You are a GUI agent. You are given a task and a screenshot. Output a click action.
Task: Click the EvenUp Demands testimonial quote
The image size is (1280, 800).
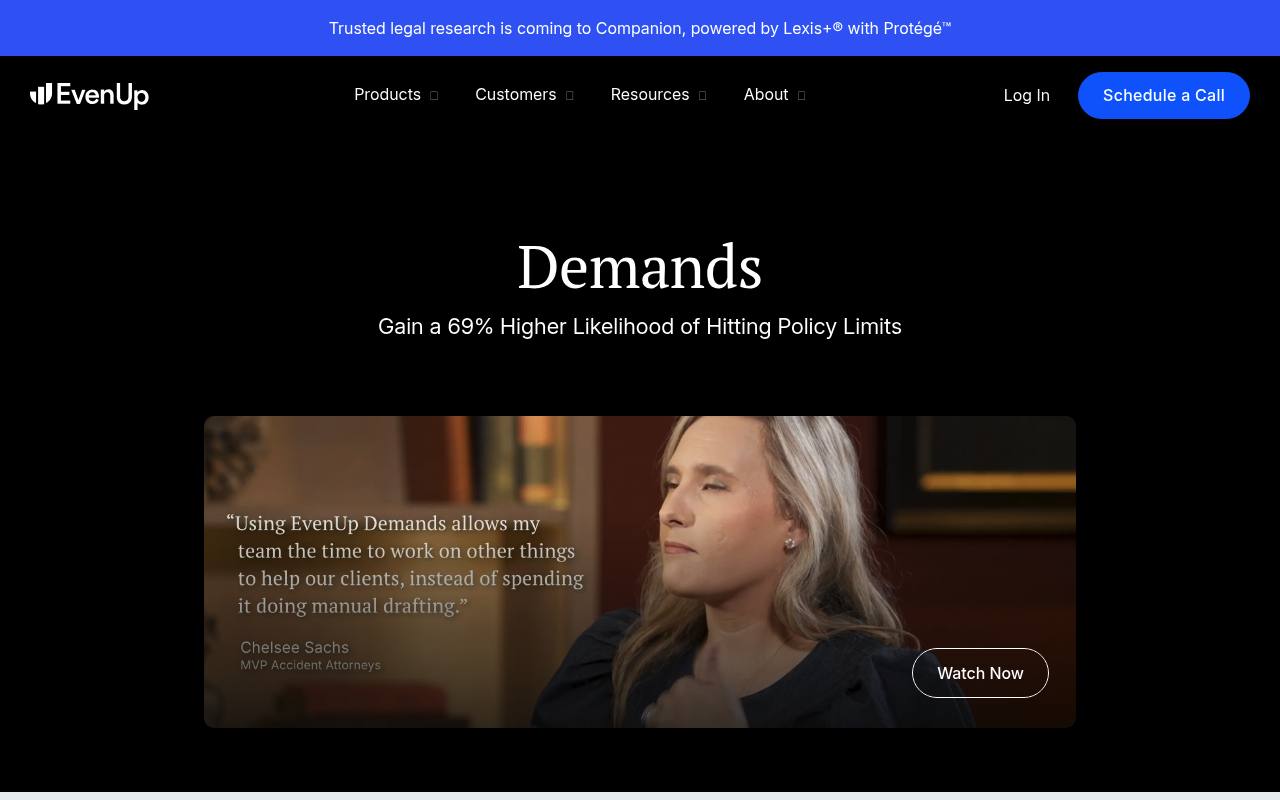405,564
